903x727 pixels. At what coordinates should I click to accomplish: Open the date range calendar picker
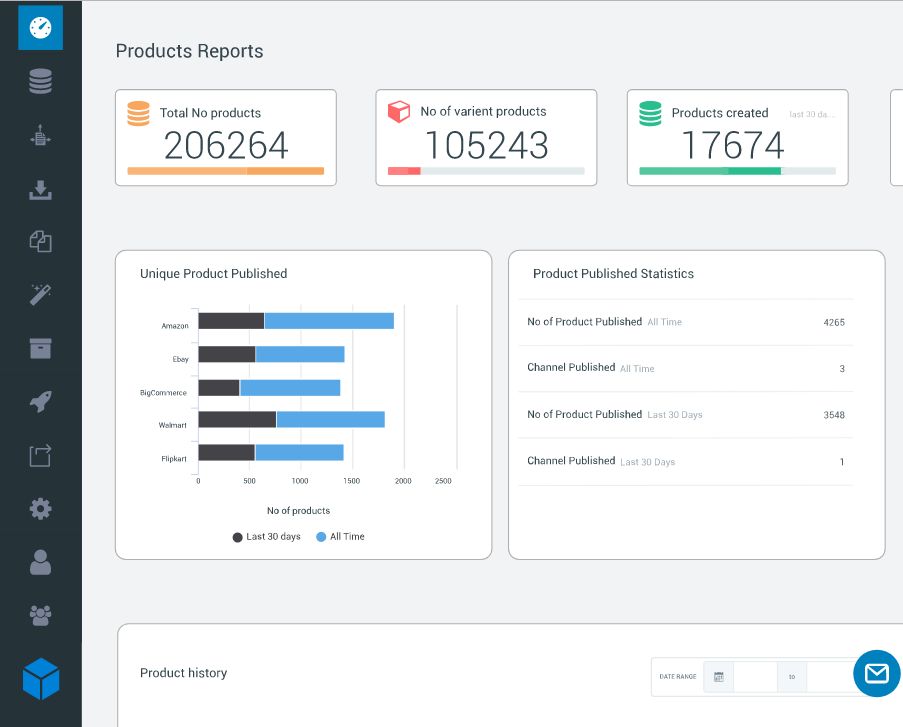coord(719,677)
